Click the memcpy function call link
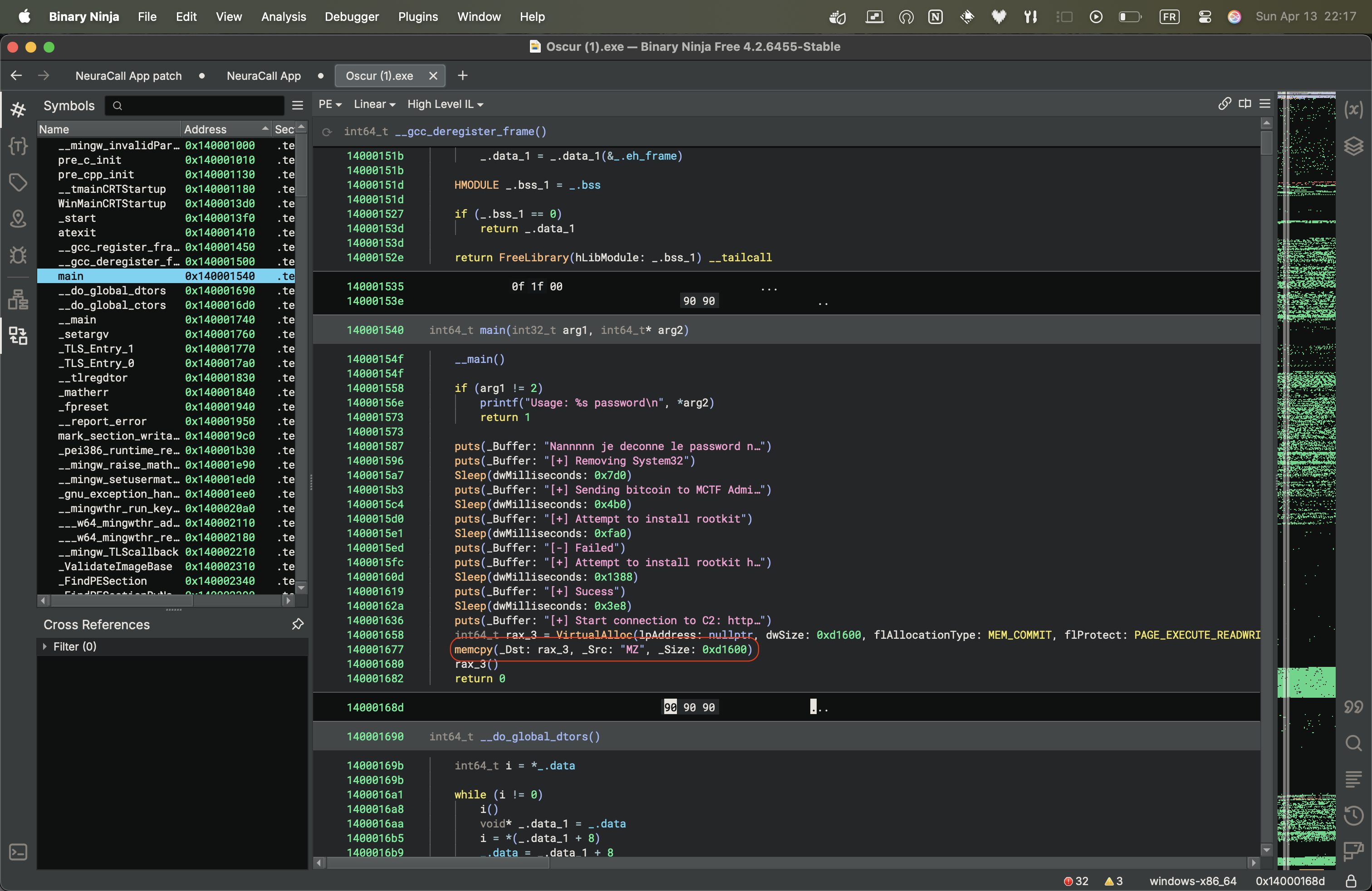The width and height of the screenshot is (1372, 891). click(472, 650)
